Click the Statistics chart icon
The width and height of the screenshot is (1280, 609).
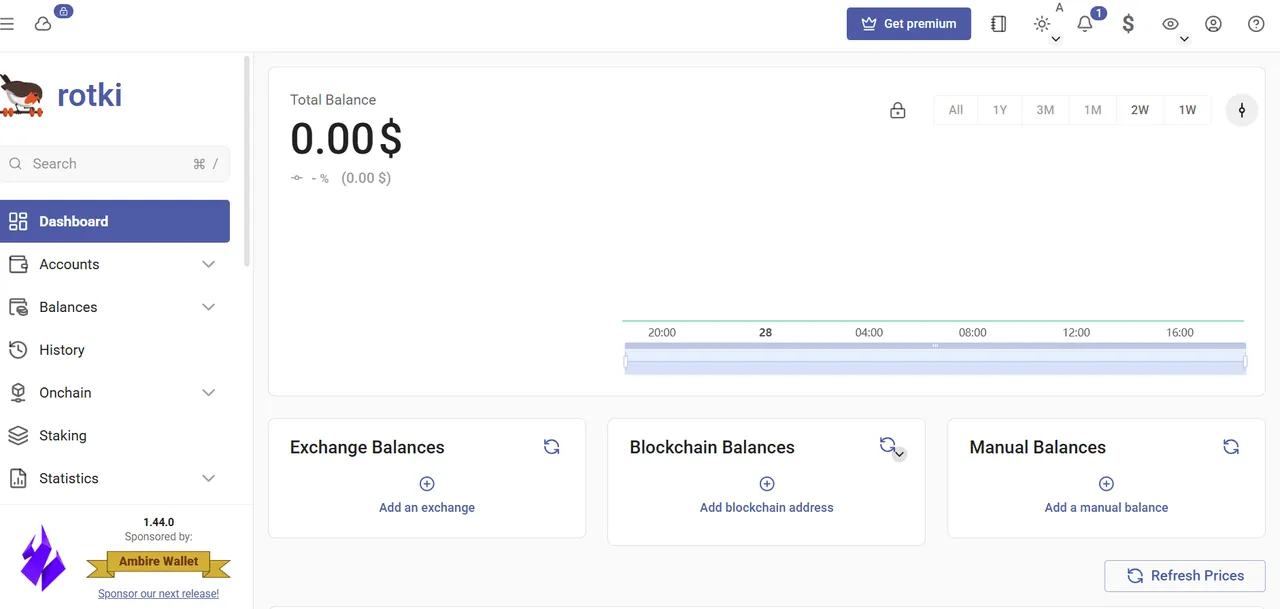[x=18, y=479]
